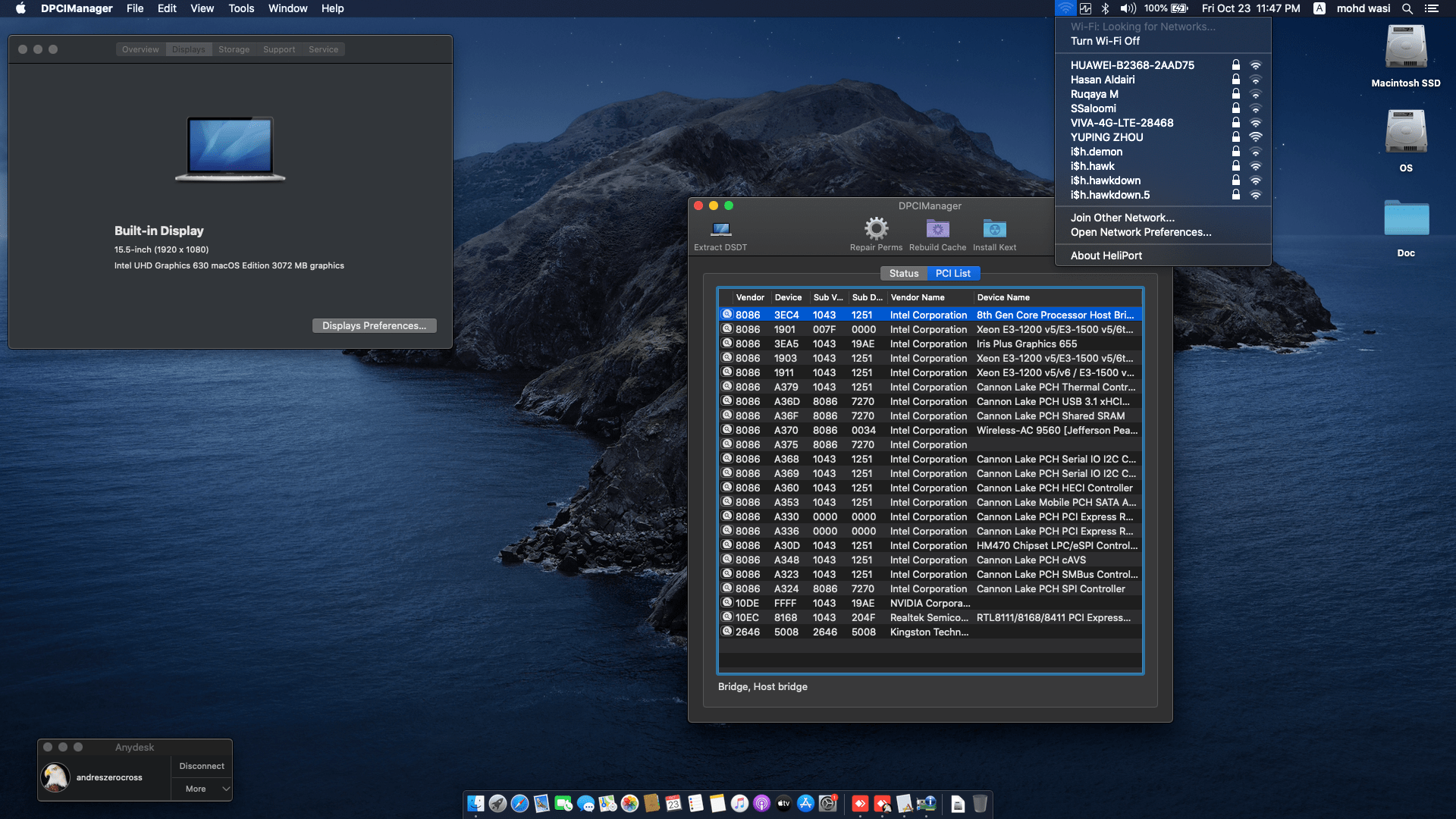Click Displays Preferences button
The height and width of the screenshot is (819, 1456).
click(374, 325)
